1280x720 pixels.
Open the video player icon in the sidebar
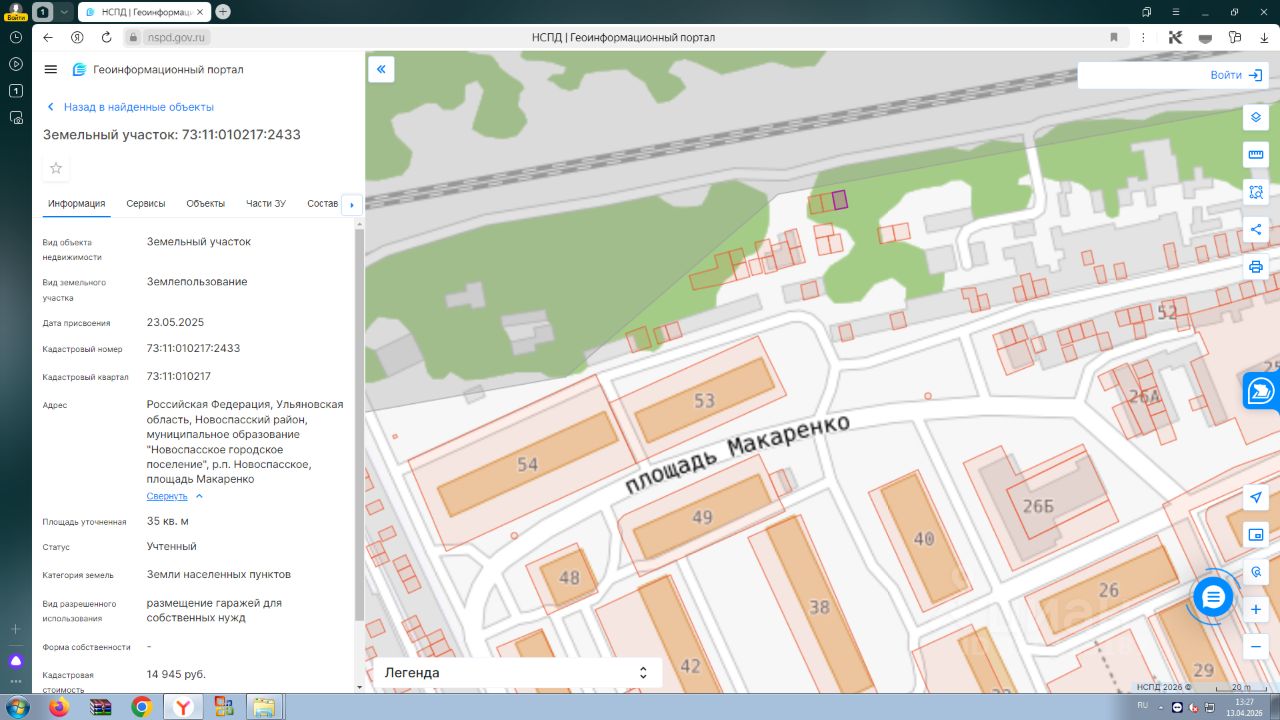pyautogui.click(x=16, y=64)
